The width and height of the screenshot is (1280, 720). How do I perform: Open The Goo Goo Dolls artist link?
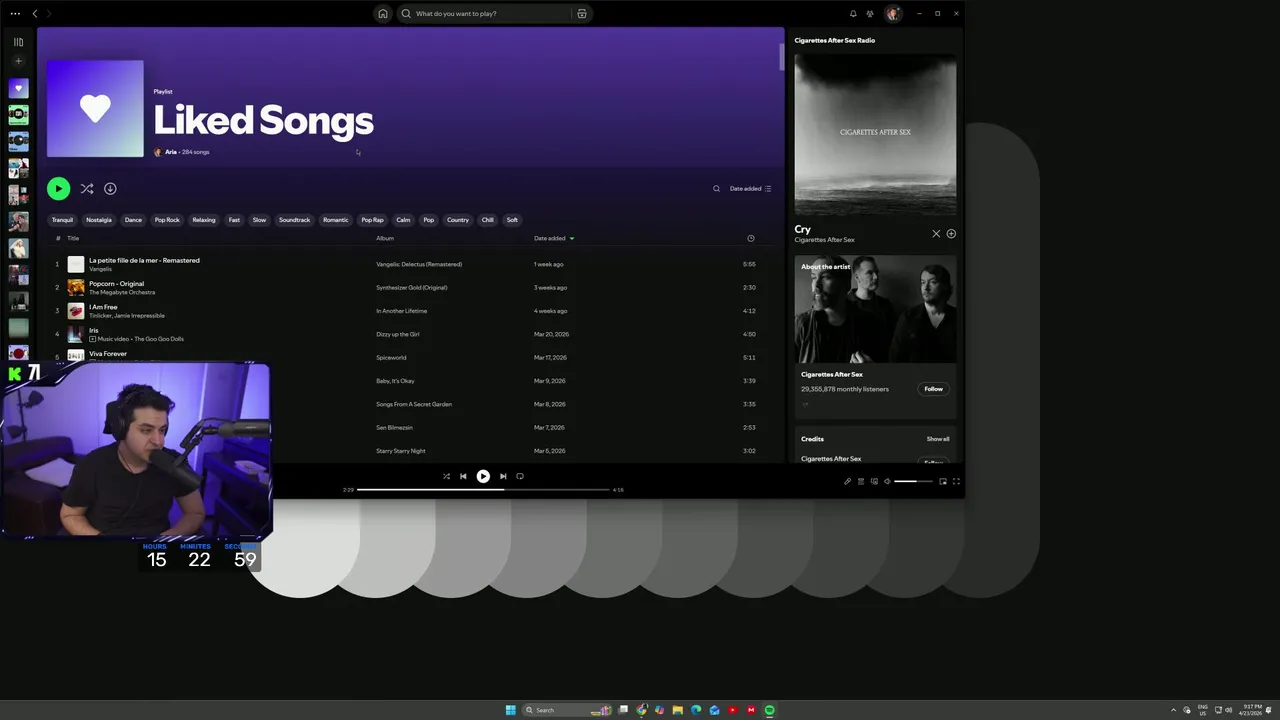coord(159,339)
